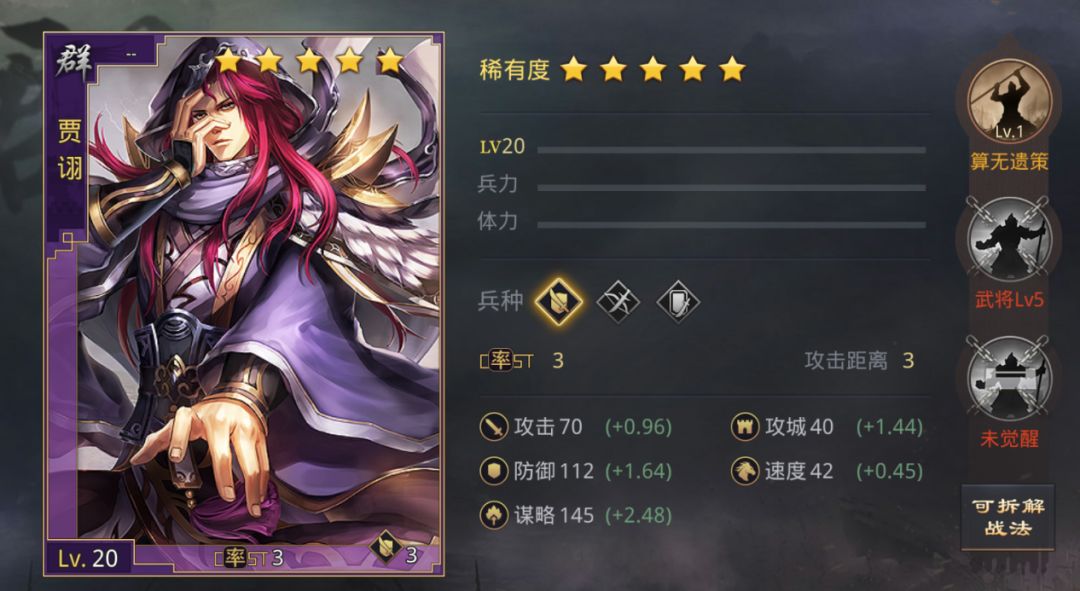The height and width of the screenshot is (591, 1080).
Task: Click the 群 faction badge on card
Action: [x=74, y=61]
